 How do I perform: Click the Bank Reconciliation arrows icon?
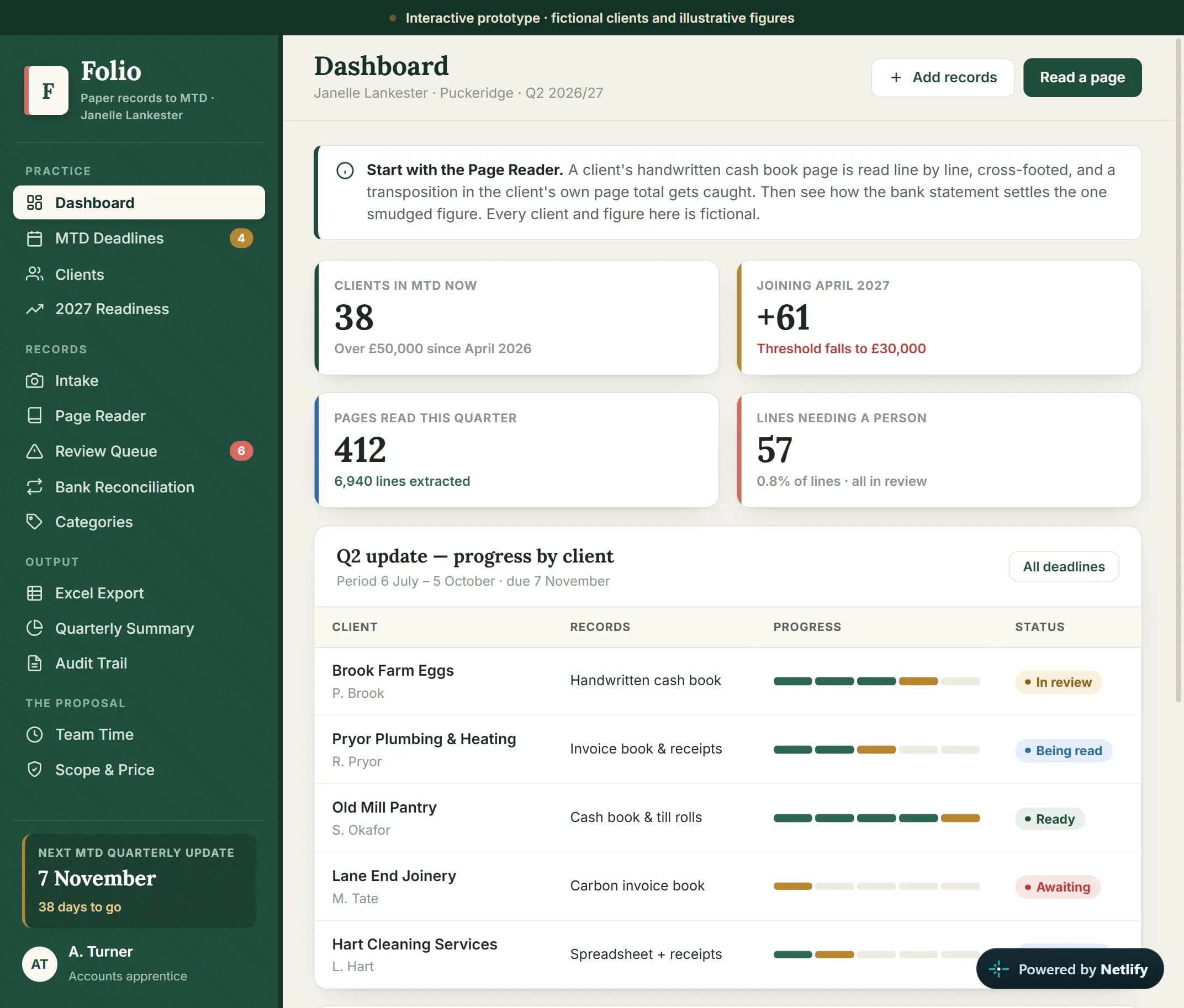click(x=34, y=487)
